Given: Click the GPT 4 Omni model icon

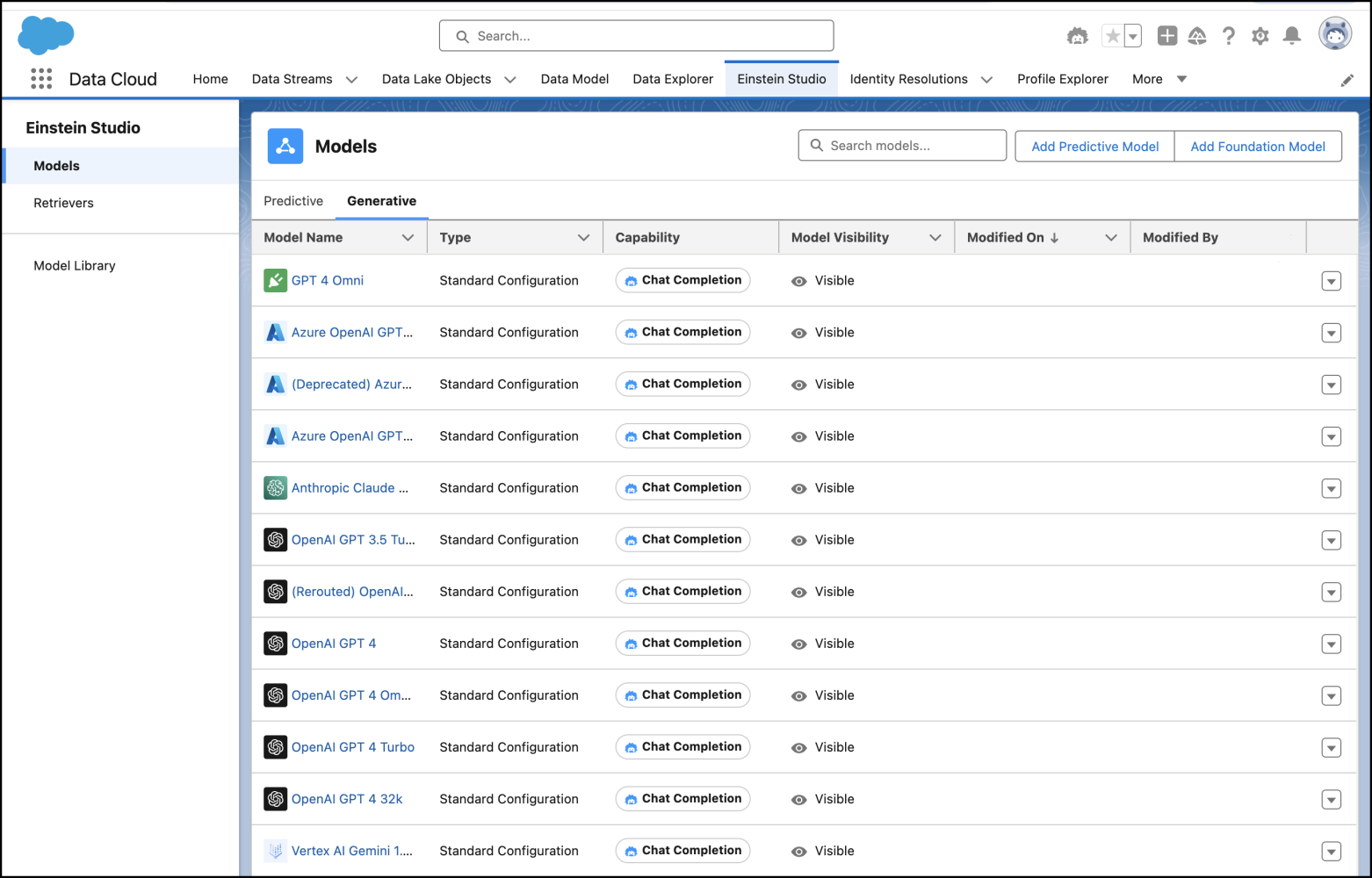Looking at the screenshot, I should (276, 281).
